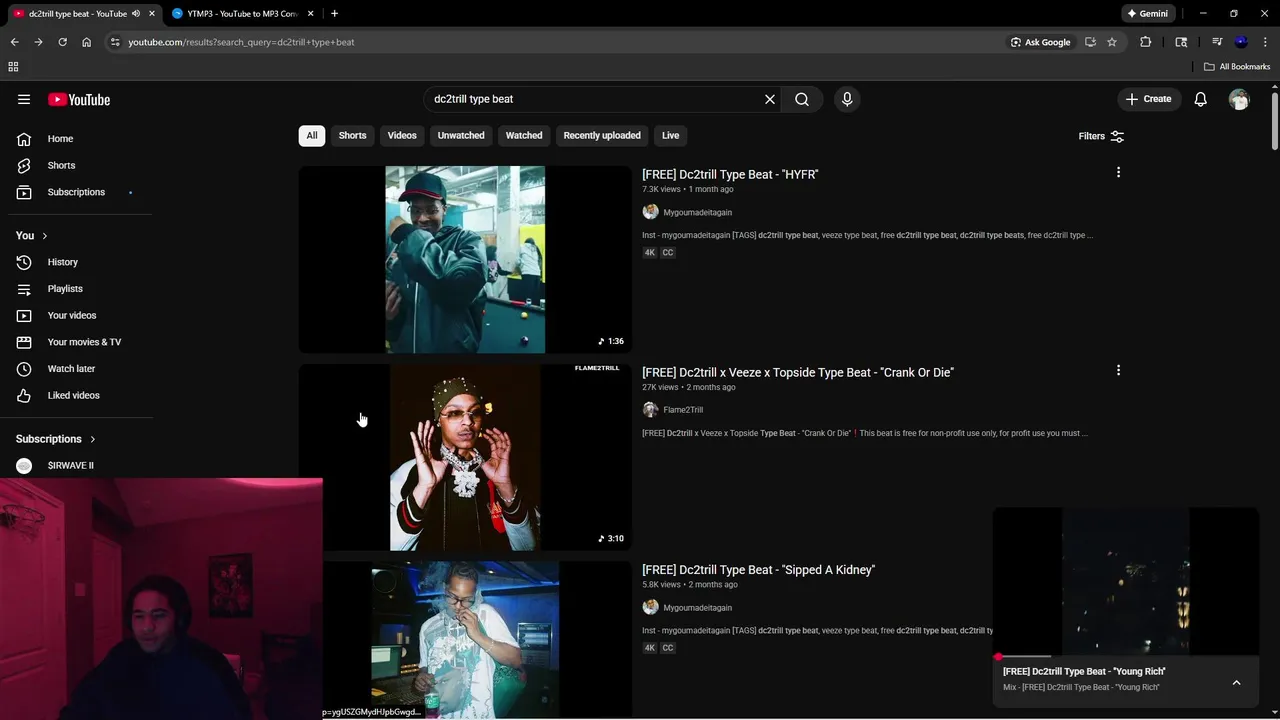Open more options for "Crank Or Die" video
1280x720 pixels.
click(x=1118, y=370)
